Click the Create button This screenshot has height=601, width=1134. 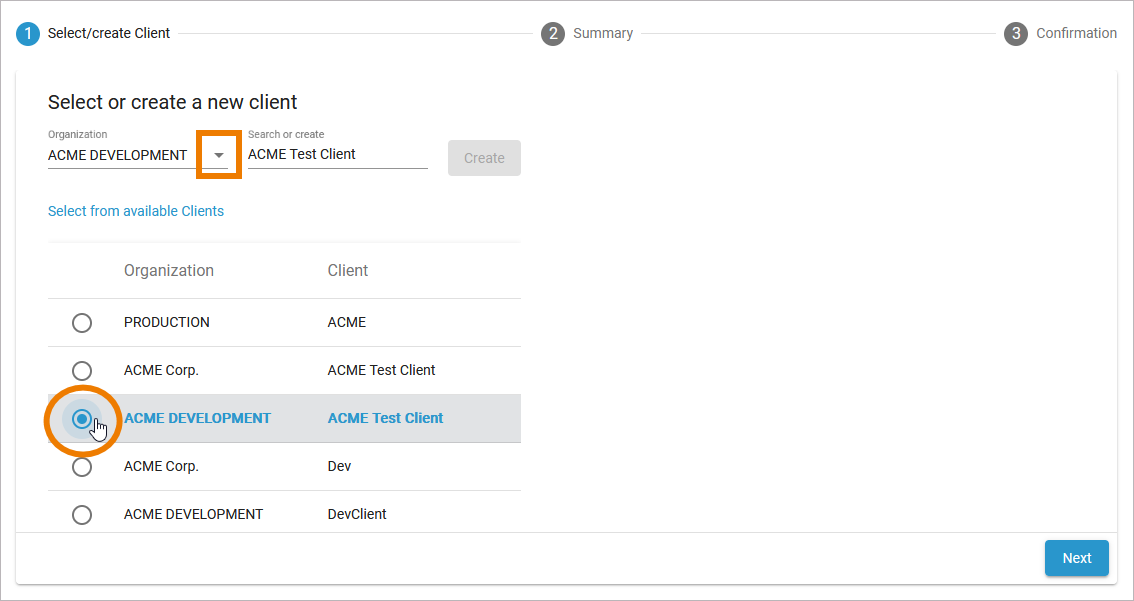pos(484,158)
